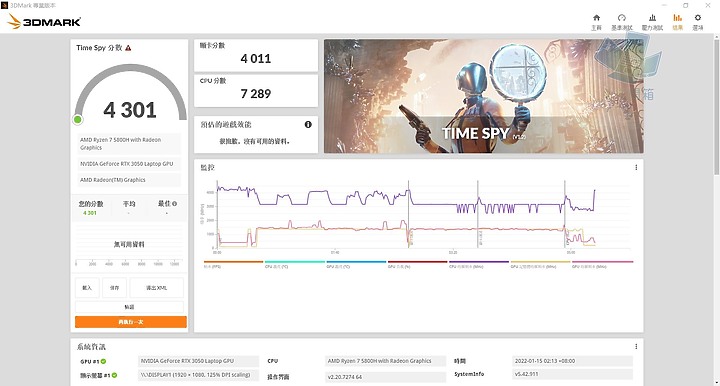This screenshot has width=720, height=386.
Task: Toggle the FPS legend line in the chart
Action: [x=233, y=264]
